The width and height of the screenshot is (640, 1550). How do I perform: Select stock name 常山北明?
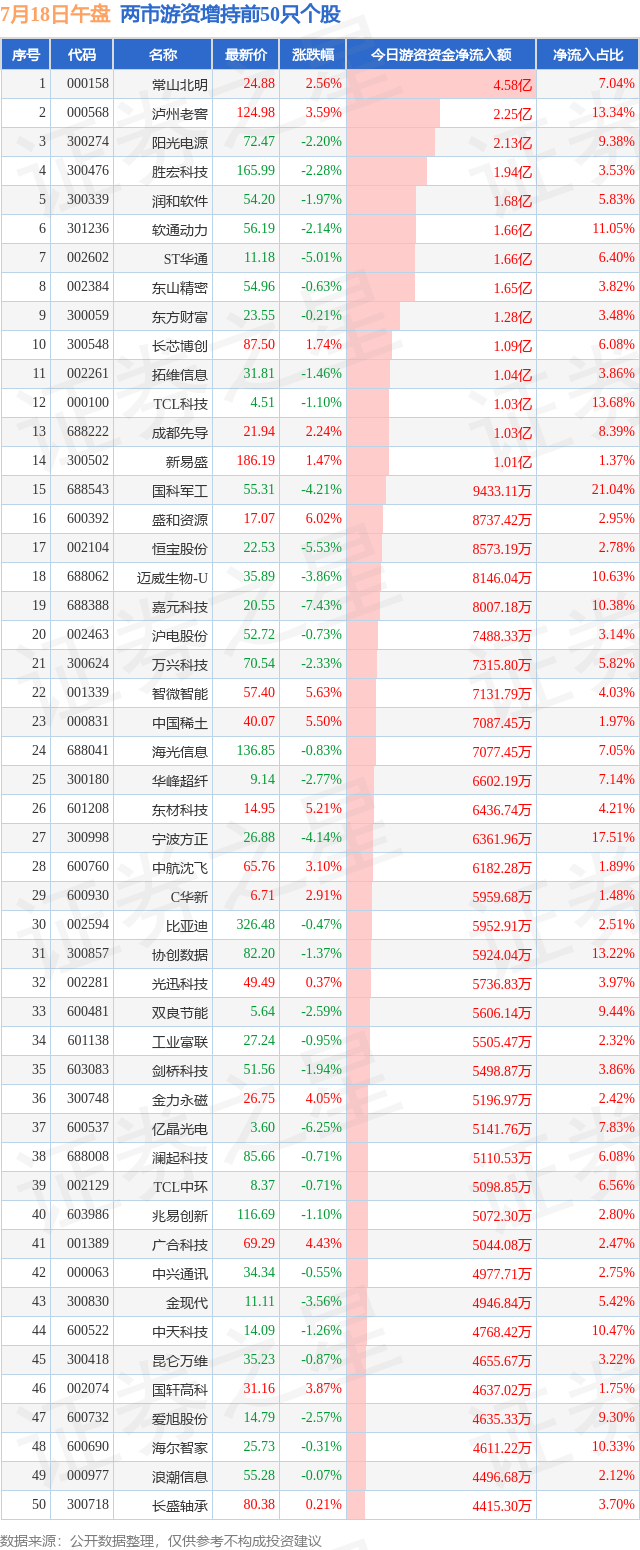pyautogui.click(x=180, y=85)
